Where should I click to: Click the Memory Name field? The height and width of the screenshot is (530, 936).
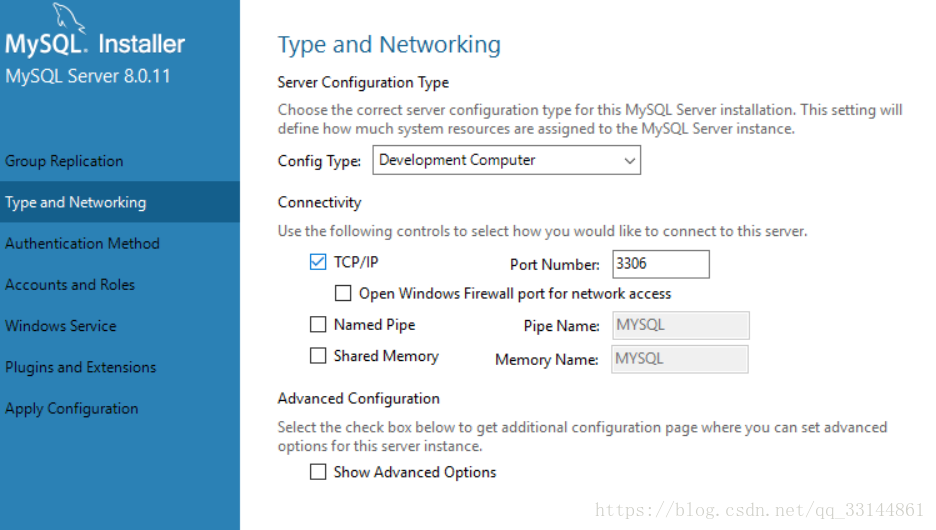pos(680,359)
